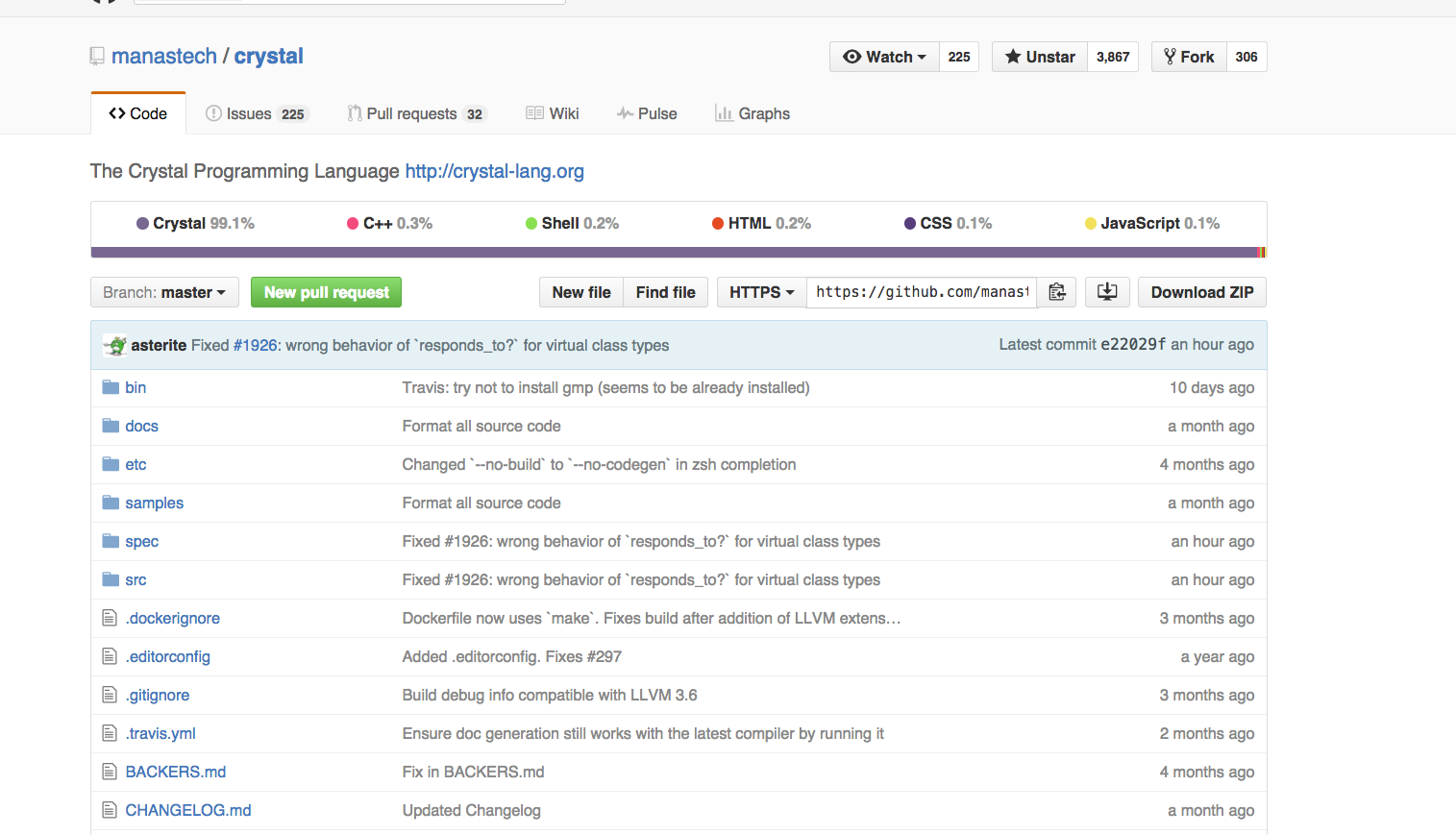
Task: Click the .editorconfig file icon
Action: pyautogui.click(x=110, y=656)
